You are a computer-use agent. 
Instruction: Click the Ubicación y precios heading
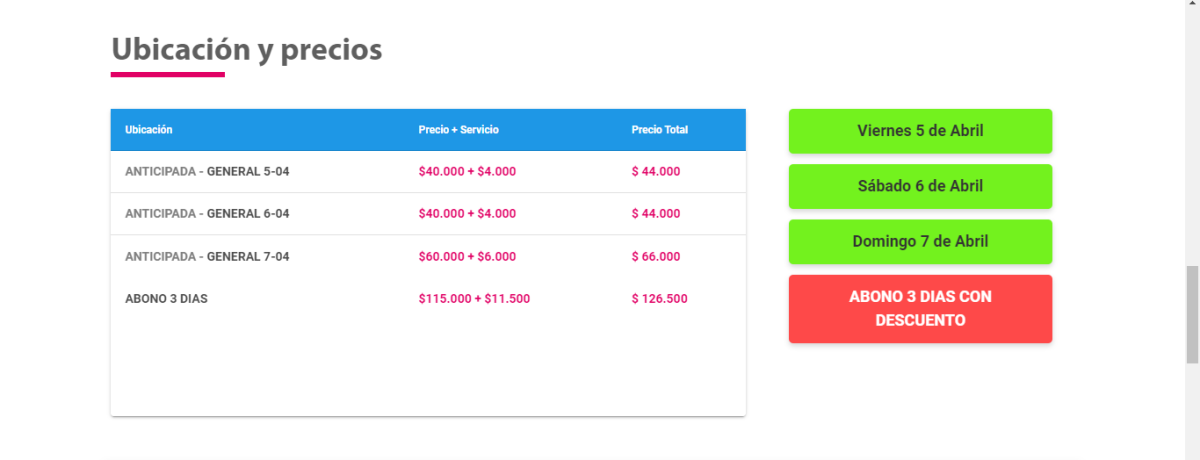click(x=246, y=49)
